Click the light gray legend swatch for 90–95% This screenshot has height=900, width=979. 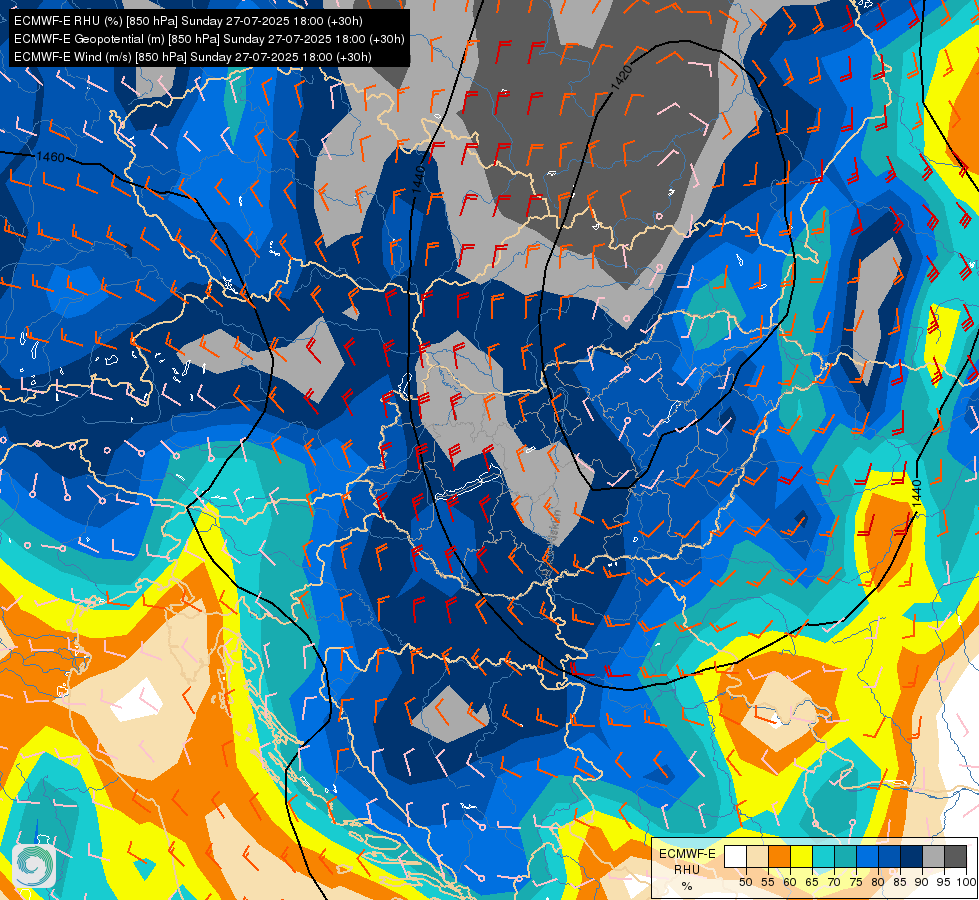tap(933, 856)
